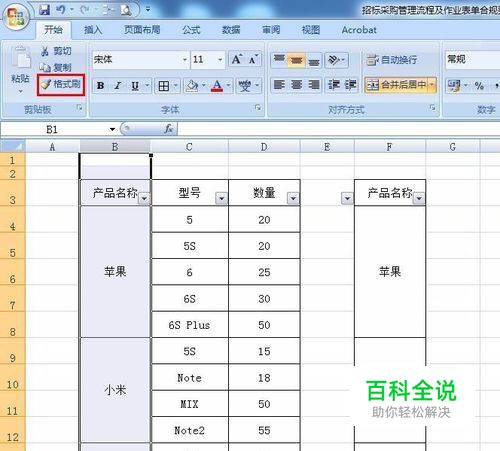
Task: Select row 6 header
Action: 13,273
